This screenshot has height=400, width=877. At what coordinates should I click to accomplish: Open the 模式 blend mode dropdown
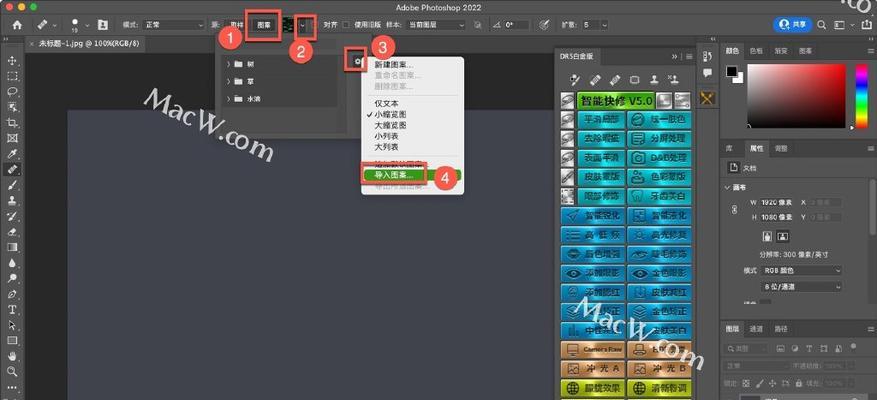[174, 25]
